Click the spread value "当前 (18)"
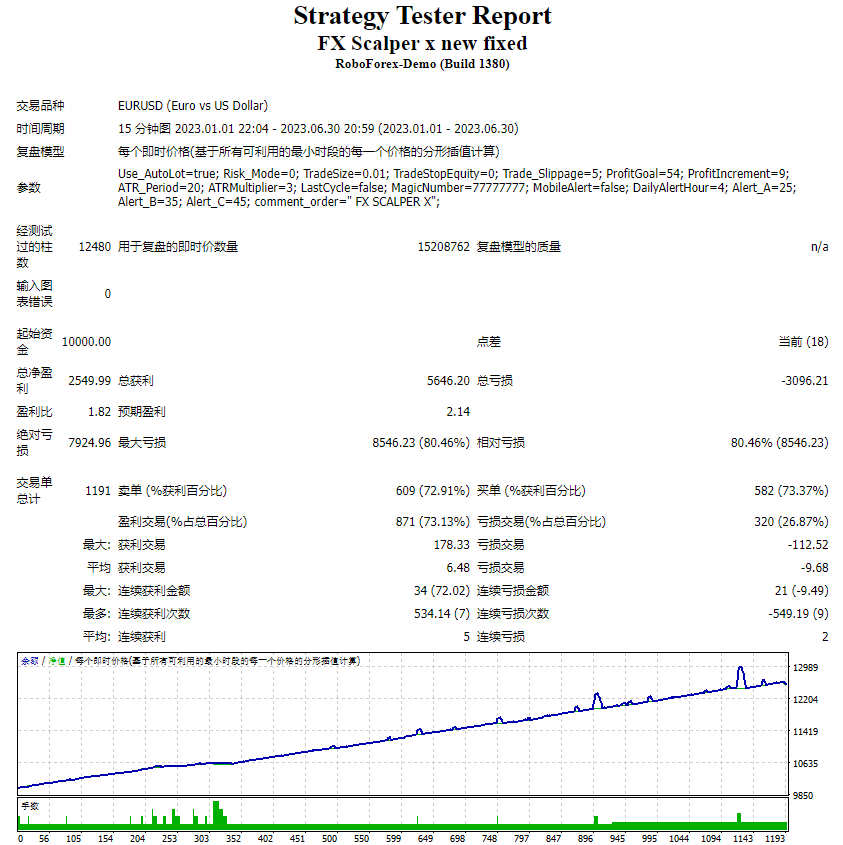 [803, 342]
